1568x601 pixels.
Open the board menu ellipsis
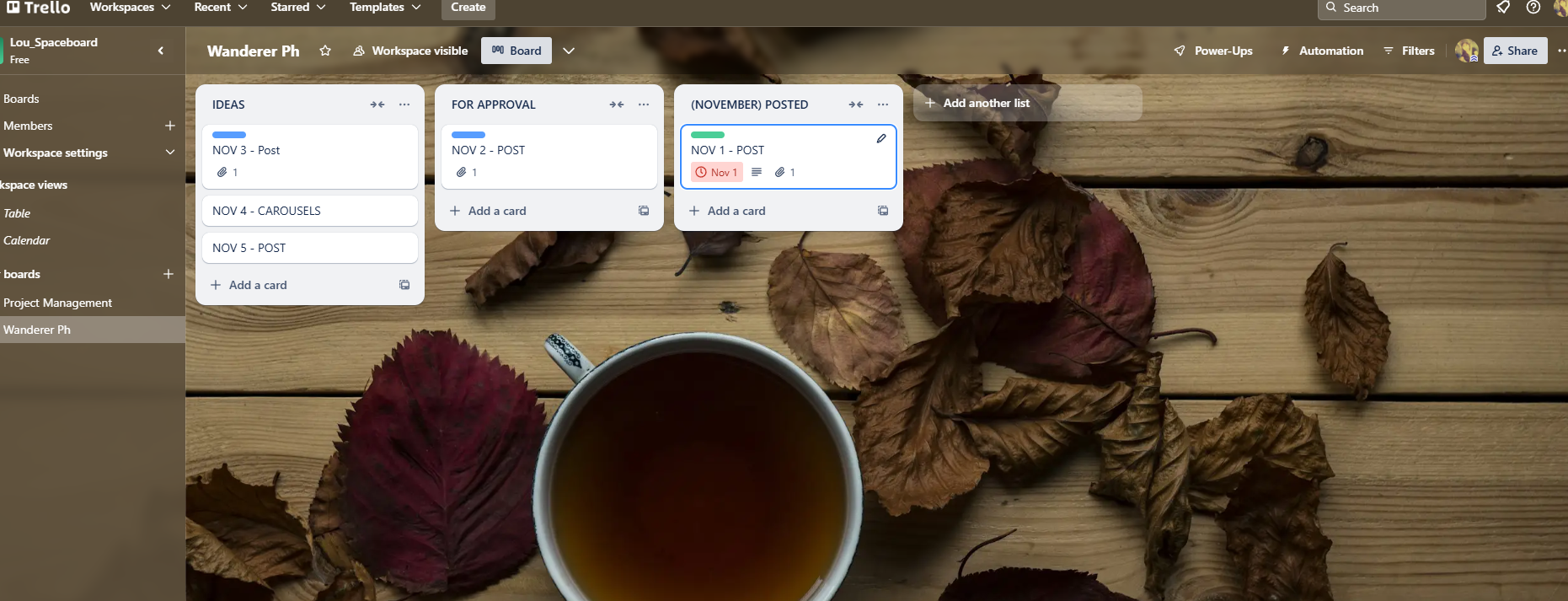[1561, 51]
